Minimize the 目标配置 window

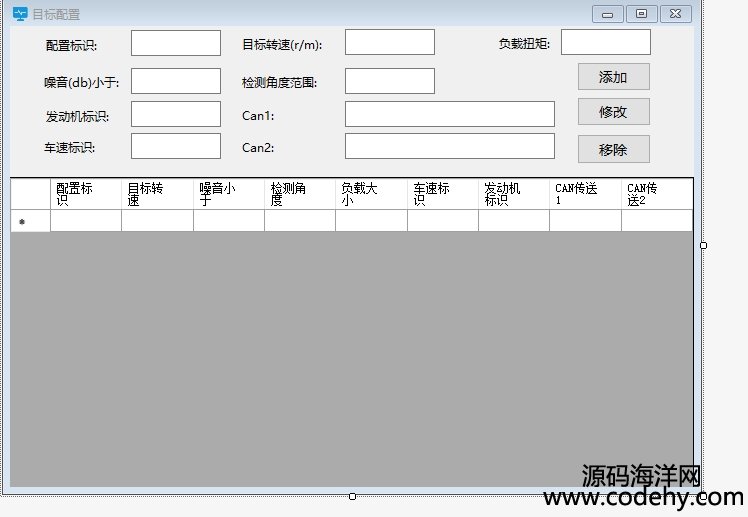pyautogui.click(x=608, y=14)
